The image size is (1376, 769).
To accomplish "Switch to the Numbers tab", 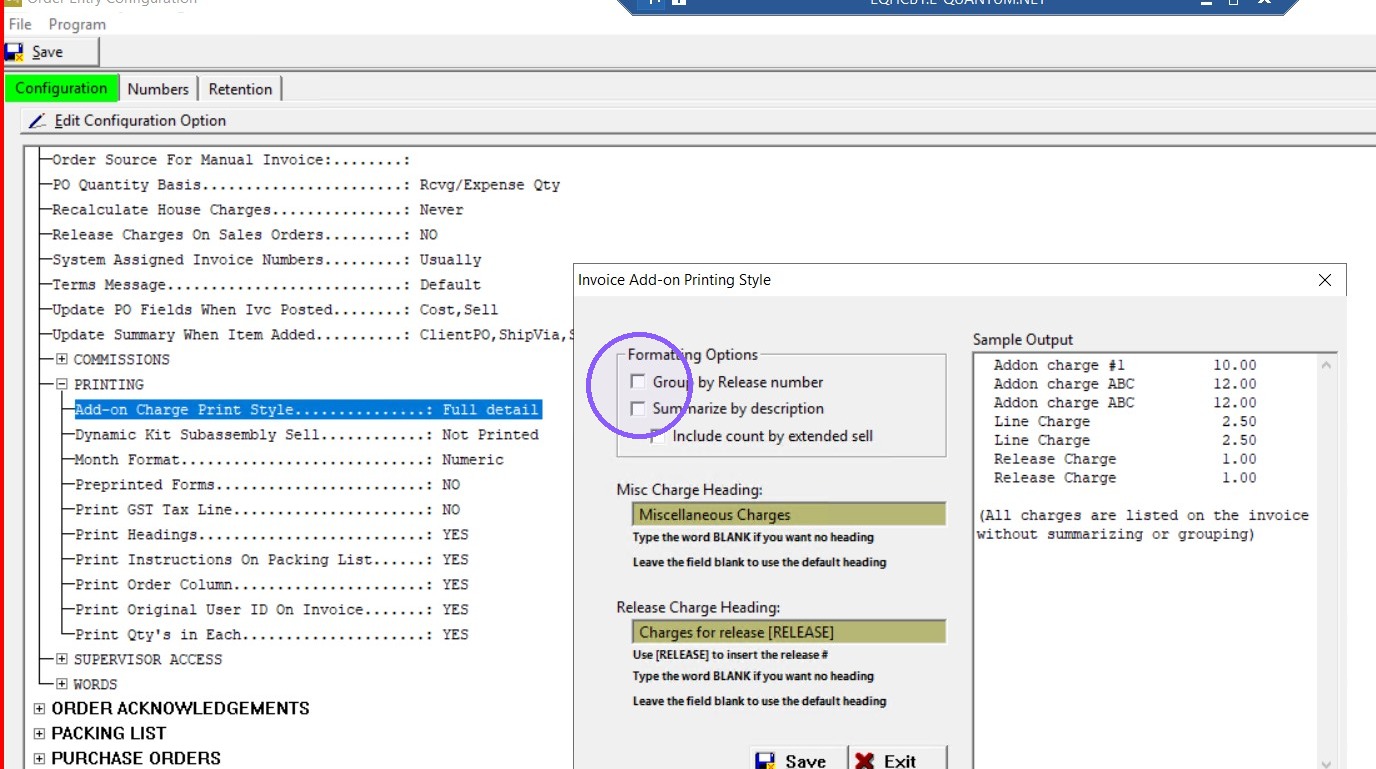I will pos(158,89).
